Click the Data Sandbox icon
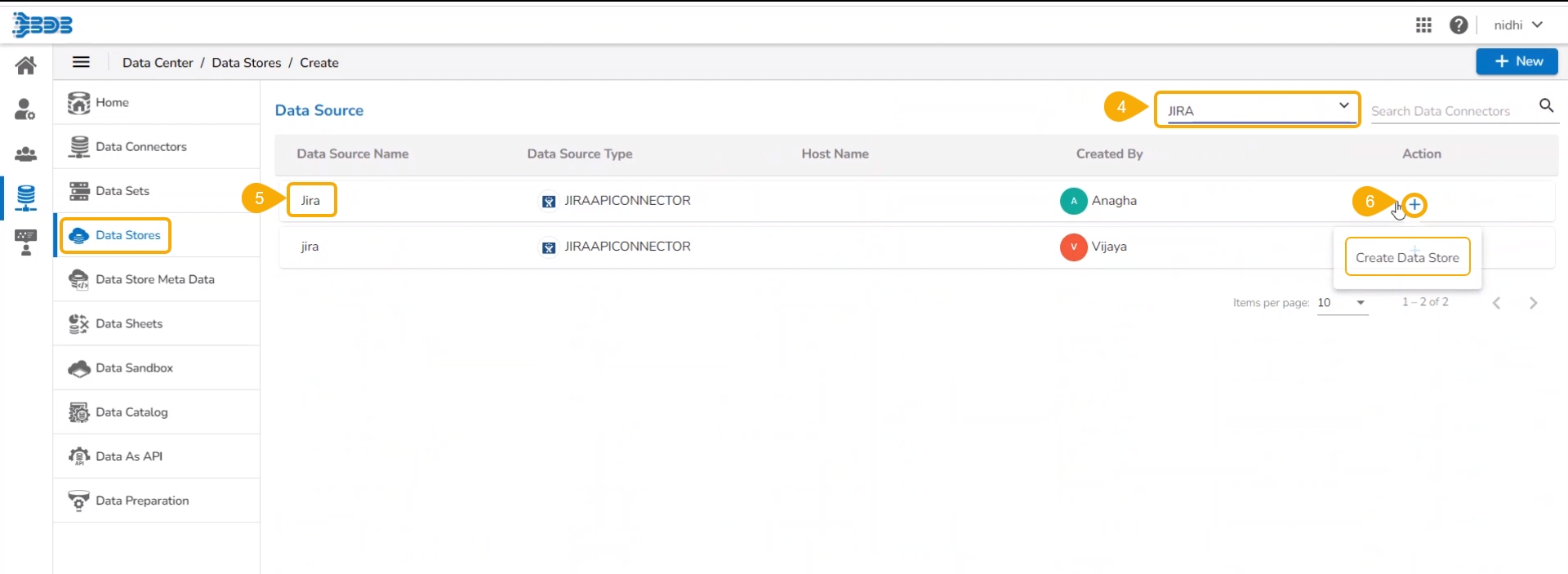 pyautogui.click(x=79, y=368)
